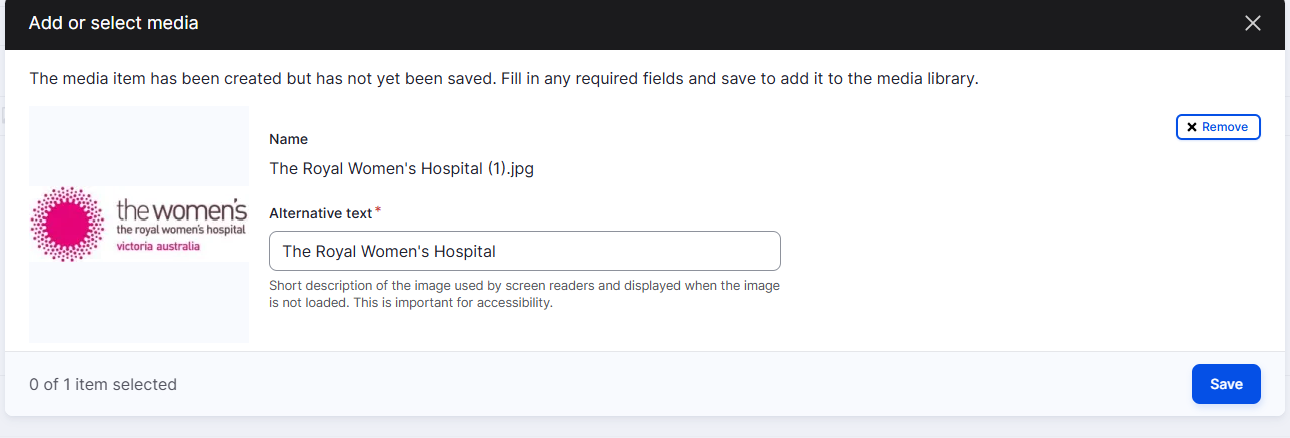1290x438 pixels.
Task: Click the x icon in the Remove button
Action: click(1192, 127)
